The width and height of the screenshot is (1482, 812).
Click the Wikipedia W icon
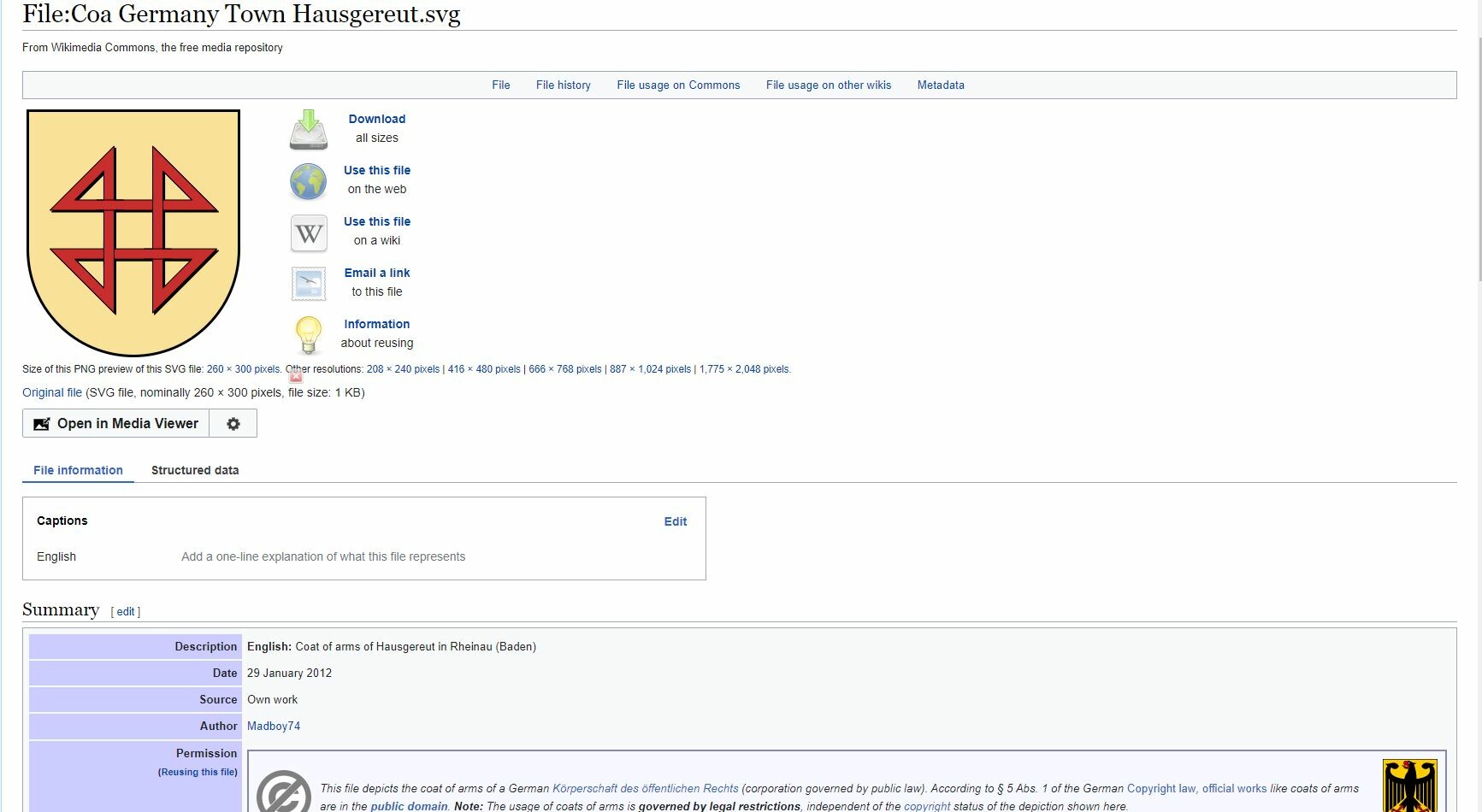309,232
